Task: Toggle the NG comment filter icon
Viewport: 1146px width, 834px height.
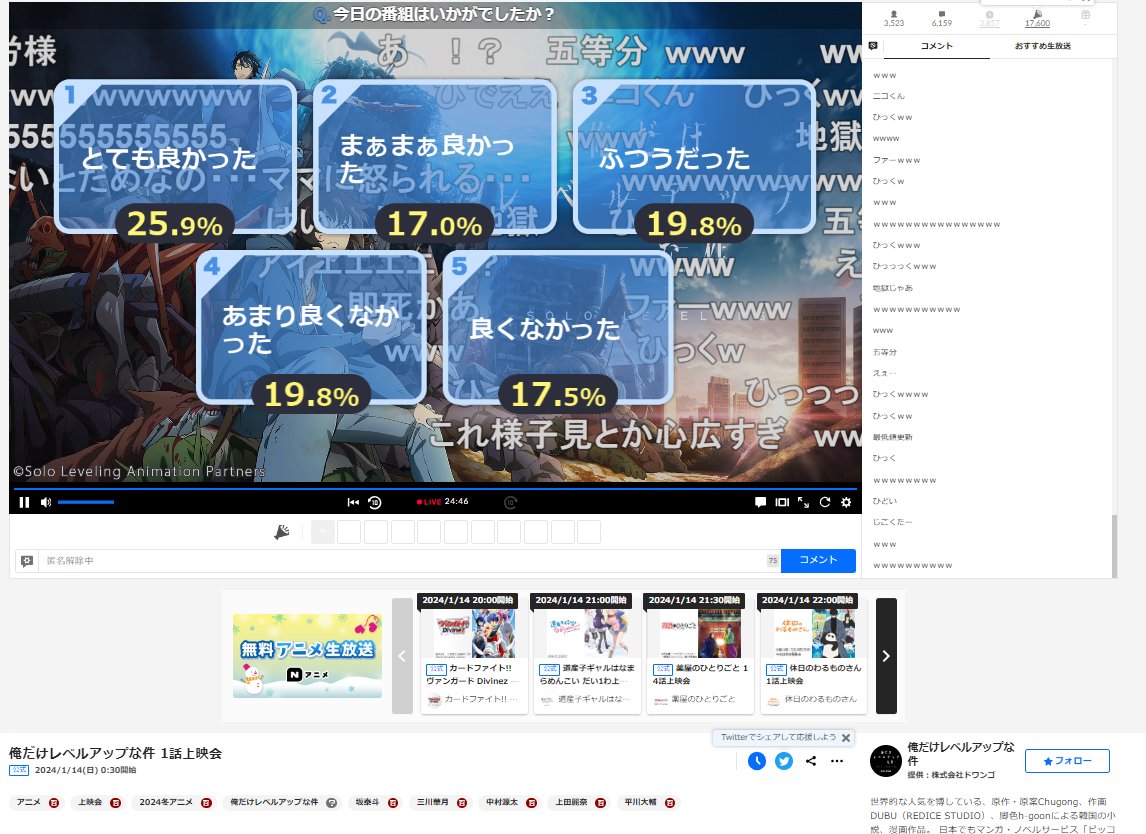Action: [x=873, y=46]
